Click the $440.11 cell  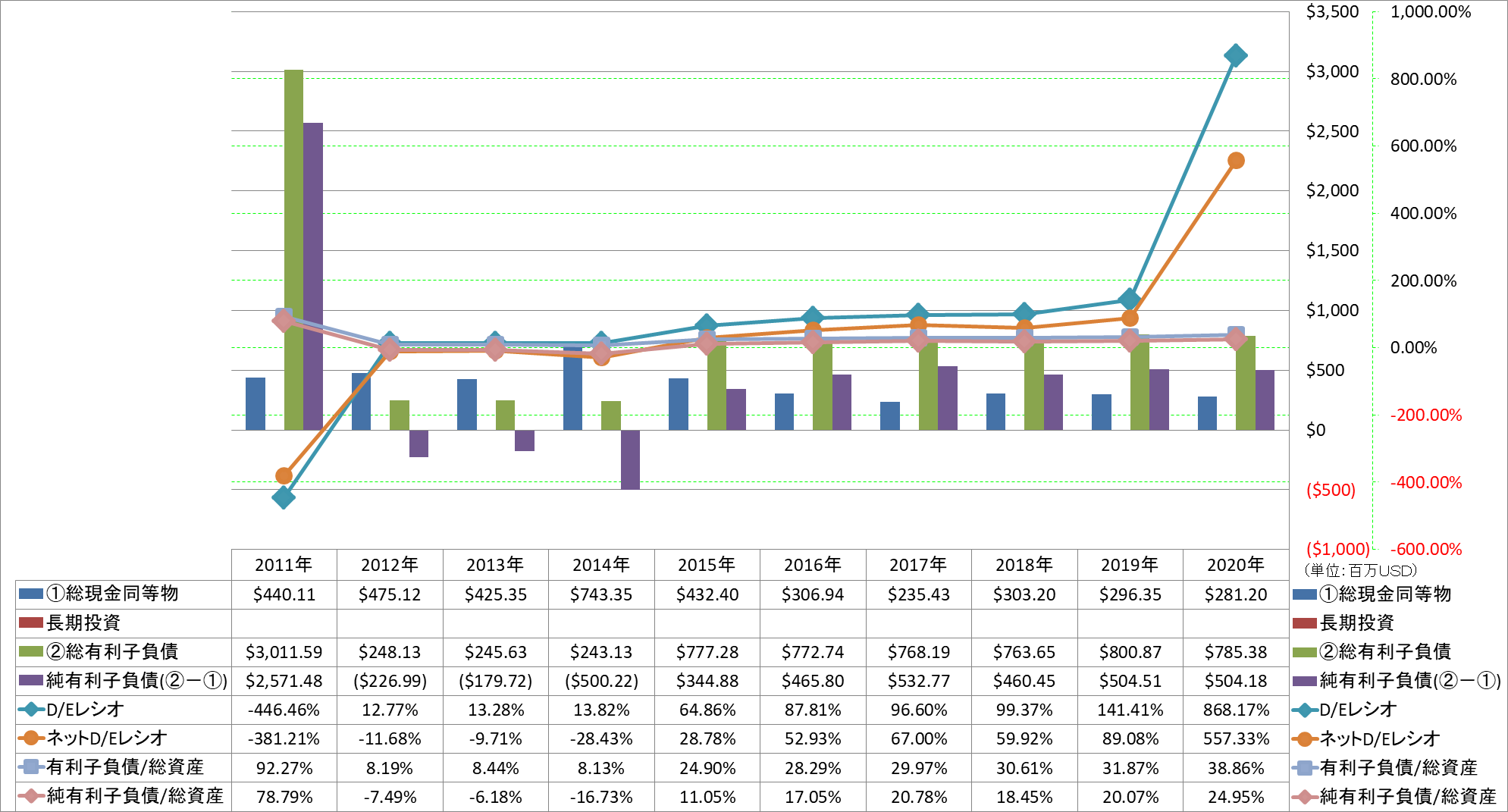coord(284,594)
